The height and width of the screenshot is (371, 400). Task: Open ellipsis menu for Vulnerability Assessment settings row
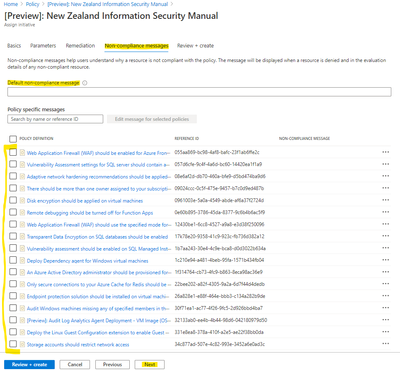tap(386, 164)
